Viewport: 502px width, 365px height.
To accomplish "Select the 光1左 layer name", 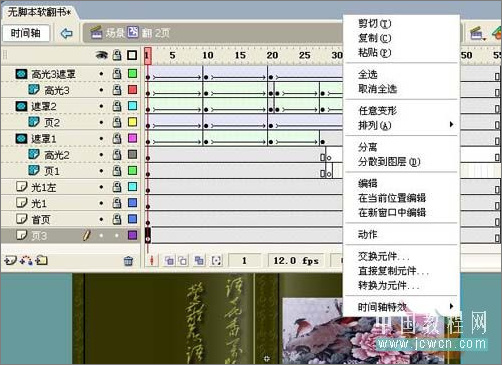I will tap(43, 187).
